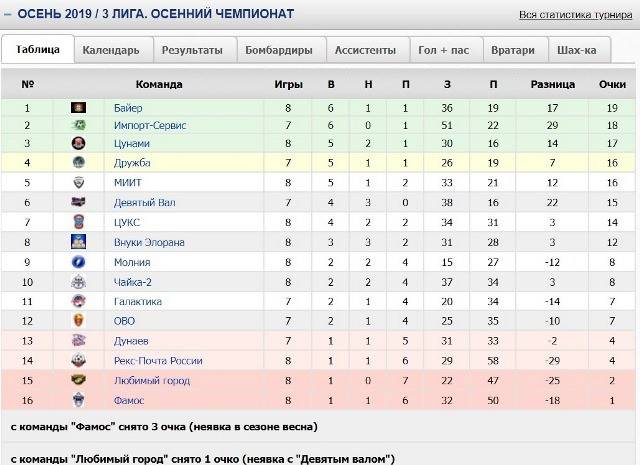This screenshot has height=465, width=640.
Task: Click the Любимый город team logo icon
Action: pos(78,380)
